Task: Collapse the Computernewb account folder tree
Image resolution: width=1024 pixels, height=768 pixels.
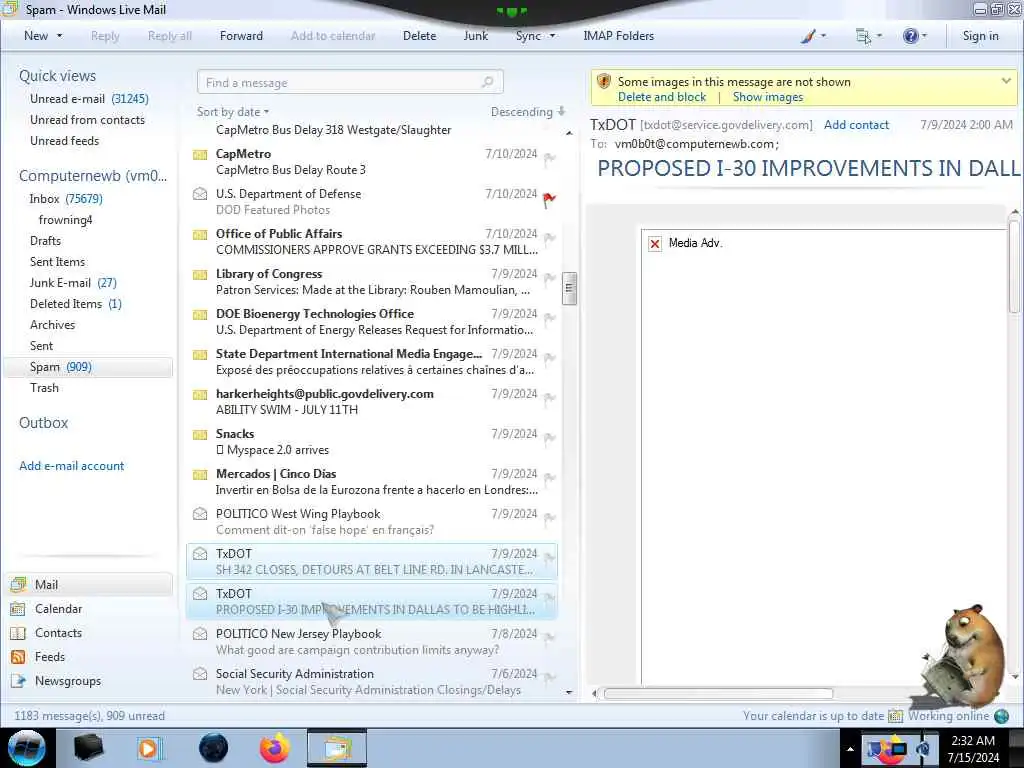Action: coord(93,176)
